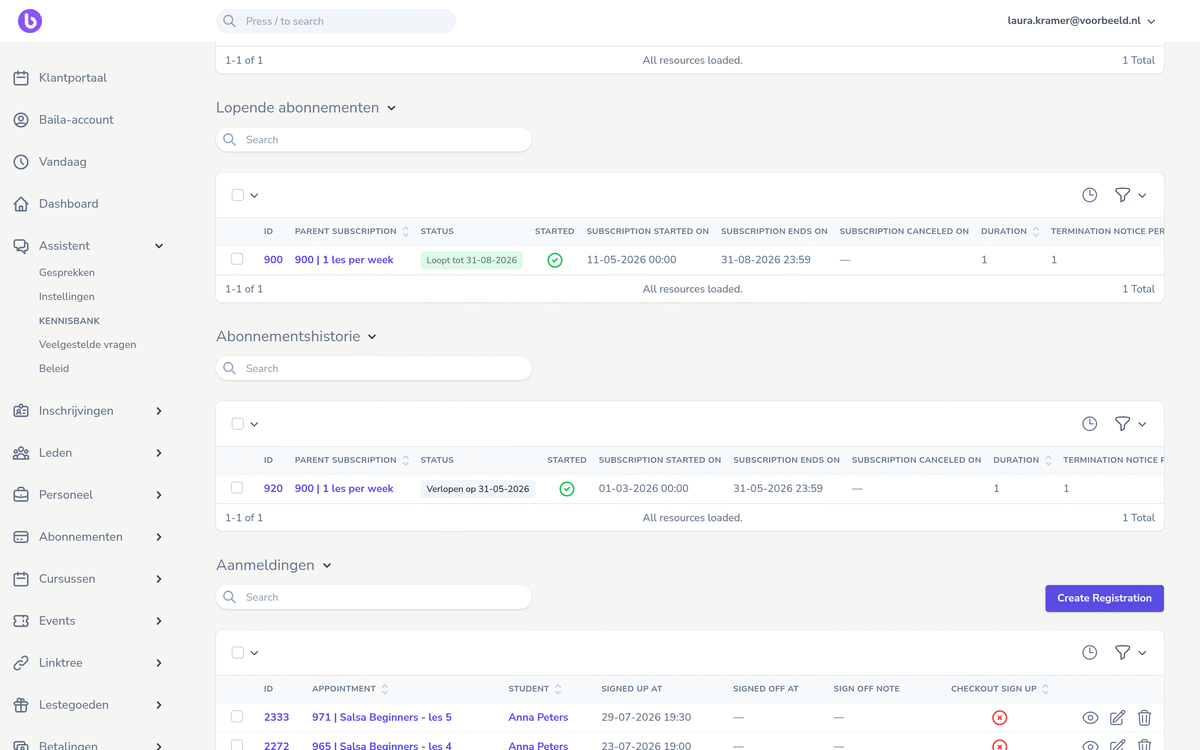Collapse the Abonnementshistorie section
The width and height of the screenshot is (1200, 750).
pyautogui.click(x=372, y=337)
